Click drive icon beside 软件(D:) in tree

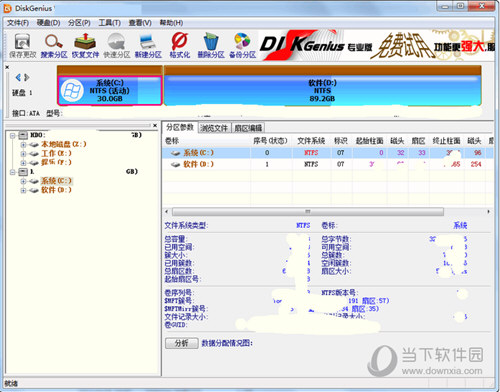34,190
